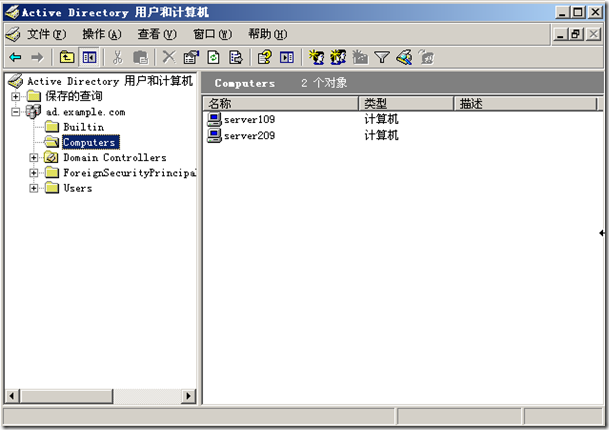Restore the inner MMC child window
The image size is (609, 430).
576,34
